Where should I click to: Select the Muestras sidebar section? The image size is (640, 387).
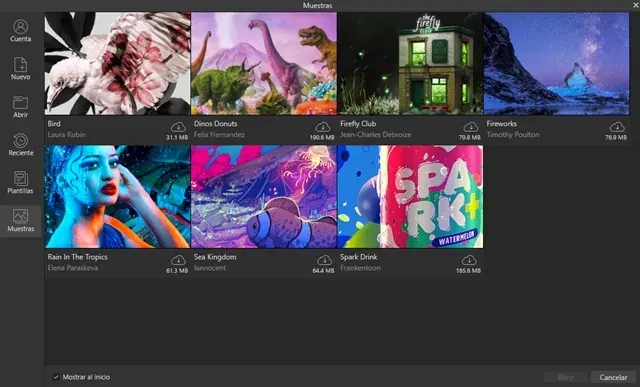click(20, 220)
